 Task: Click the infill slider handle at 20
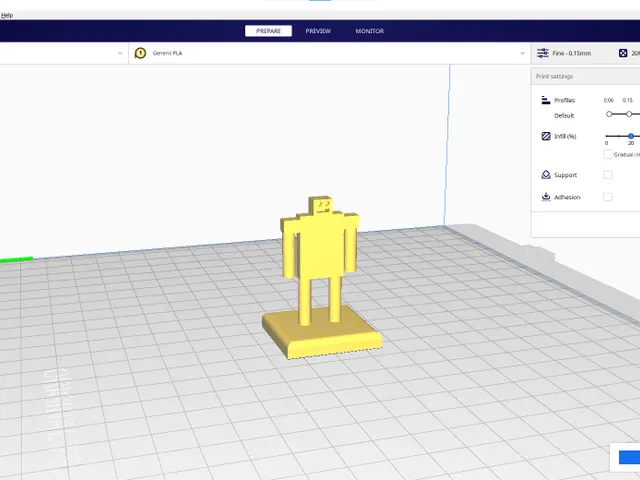point(631,136)
